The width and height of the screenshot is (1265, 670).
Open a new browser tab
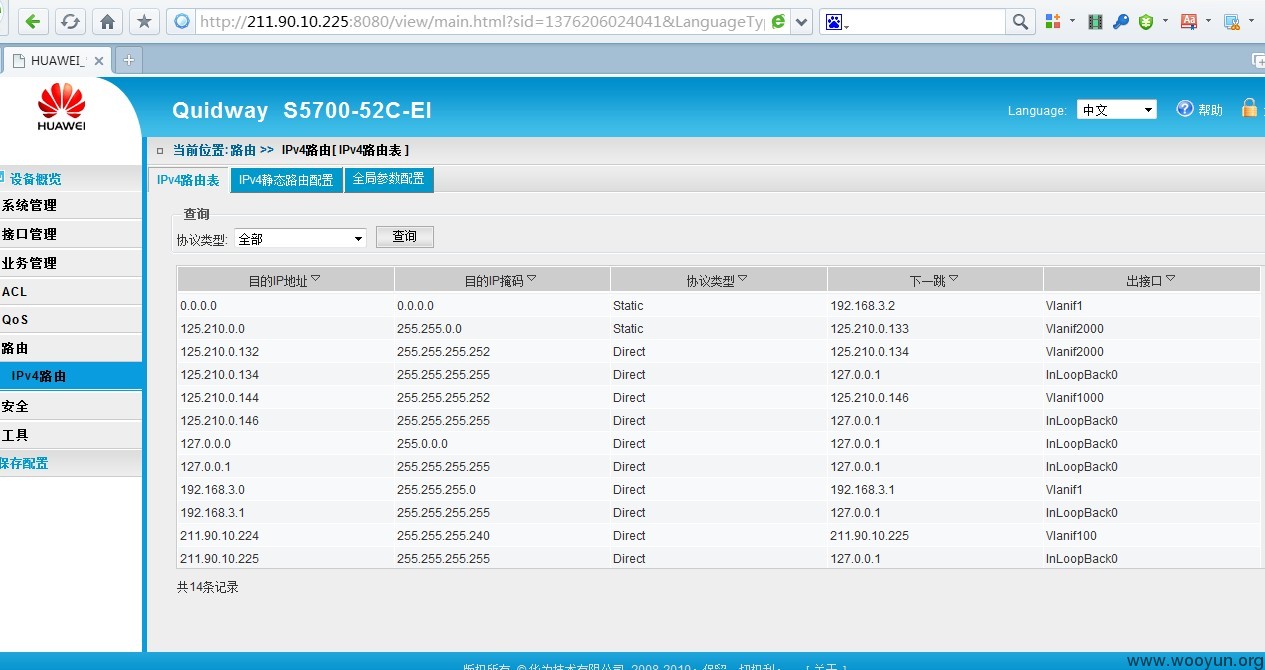click(x=128, y=60)
